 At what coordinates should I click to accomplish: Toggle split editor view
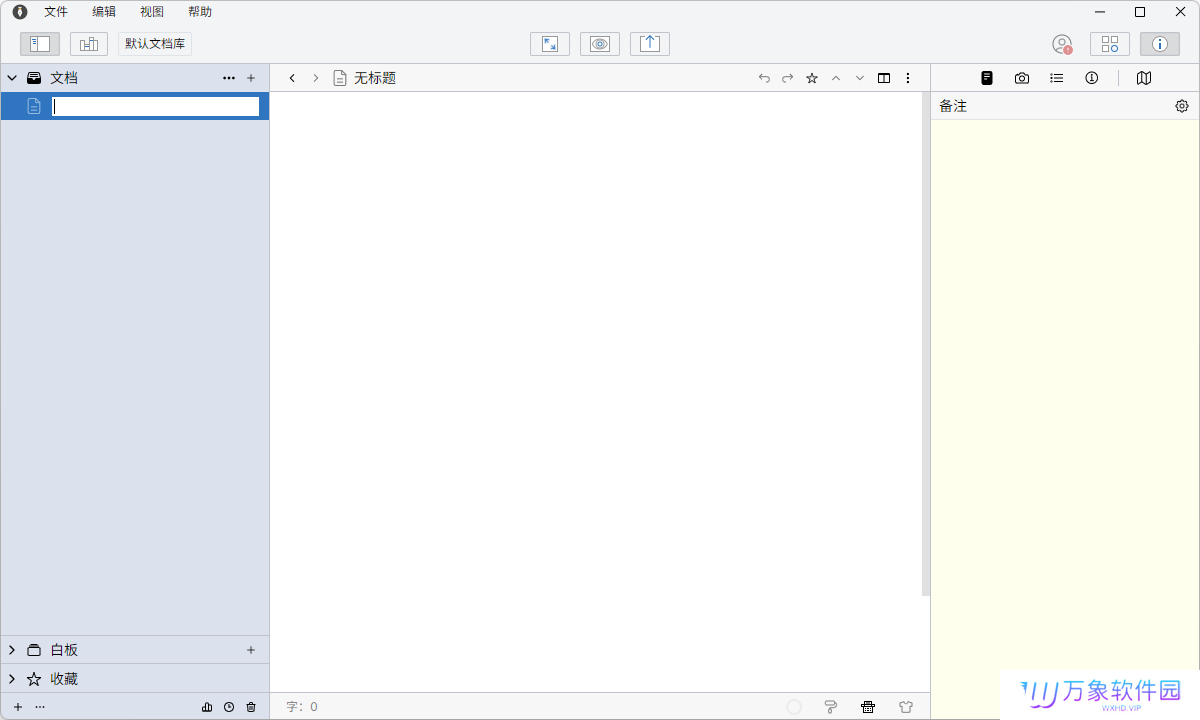[x=884, y=78]
